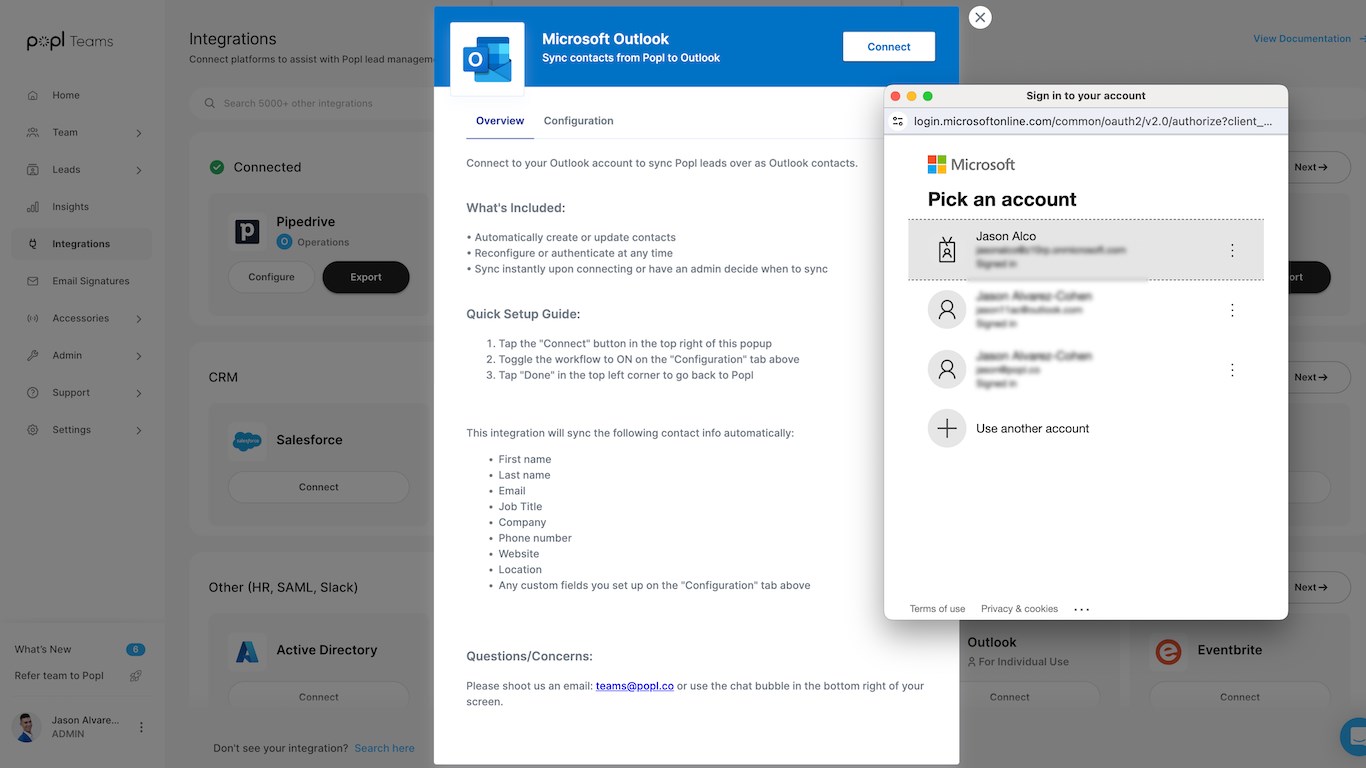This screenshot has height=768, width=1366.
Task: Expand the Team submenu chevron
Action: point(139,133)
